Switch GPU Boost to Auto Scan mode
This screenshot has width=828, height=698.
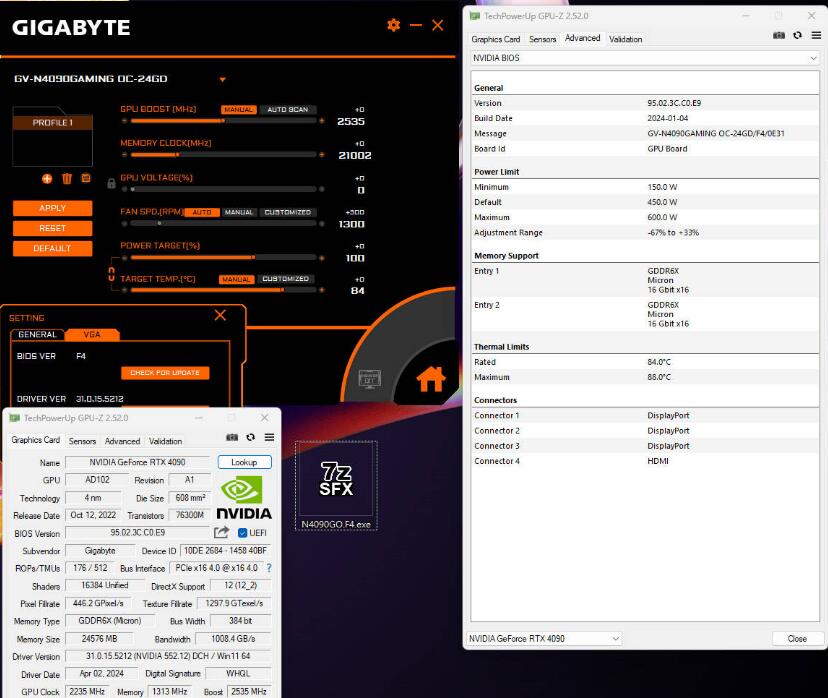pos(288,110)
